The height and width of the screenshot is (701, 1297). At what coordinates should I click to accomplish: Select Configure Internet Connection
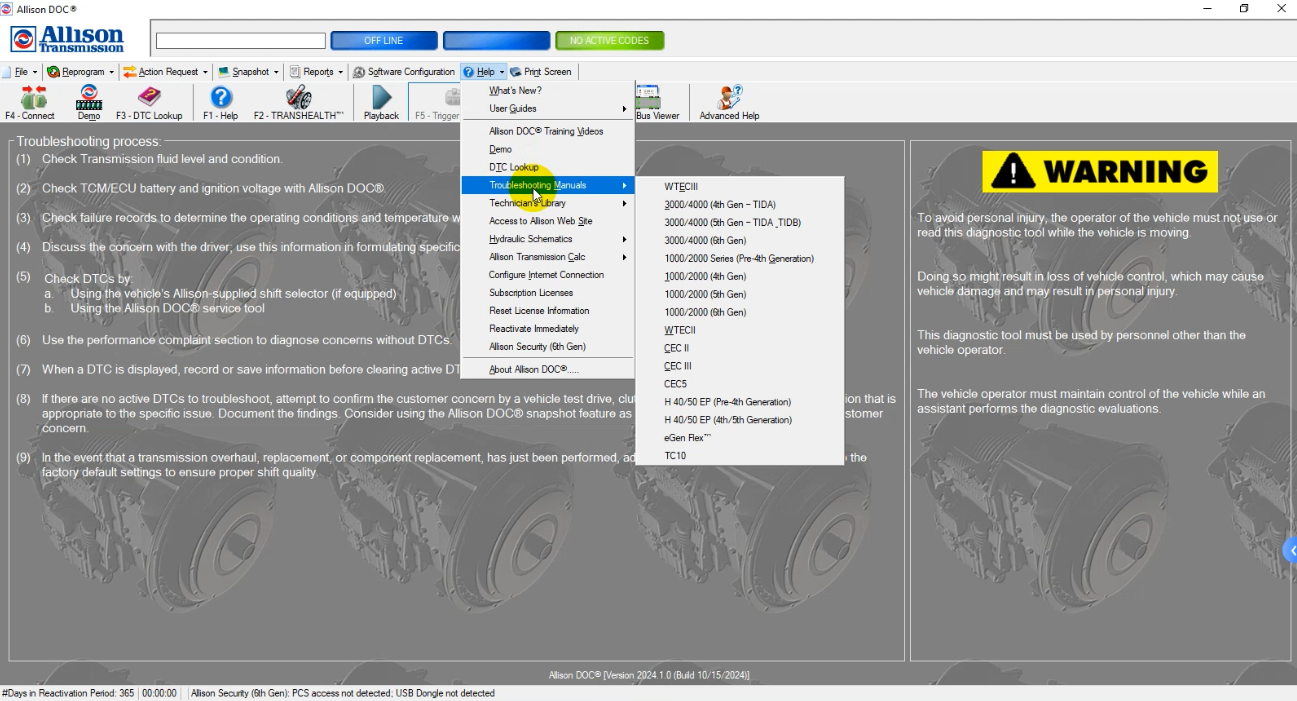547,275
